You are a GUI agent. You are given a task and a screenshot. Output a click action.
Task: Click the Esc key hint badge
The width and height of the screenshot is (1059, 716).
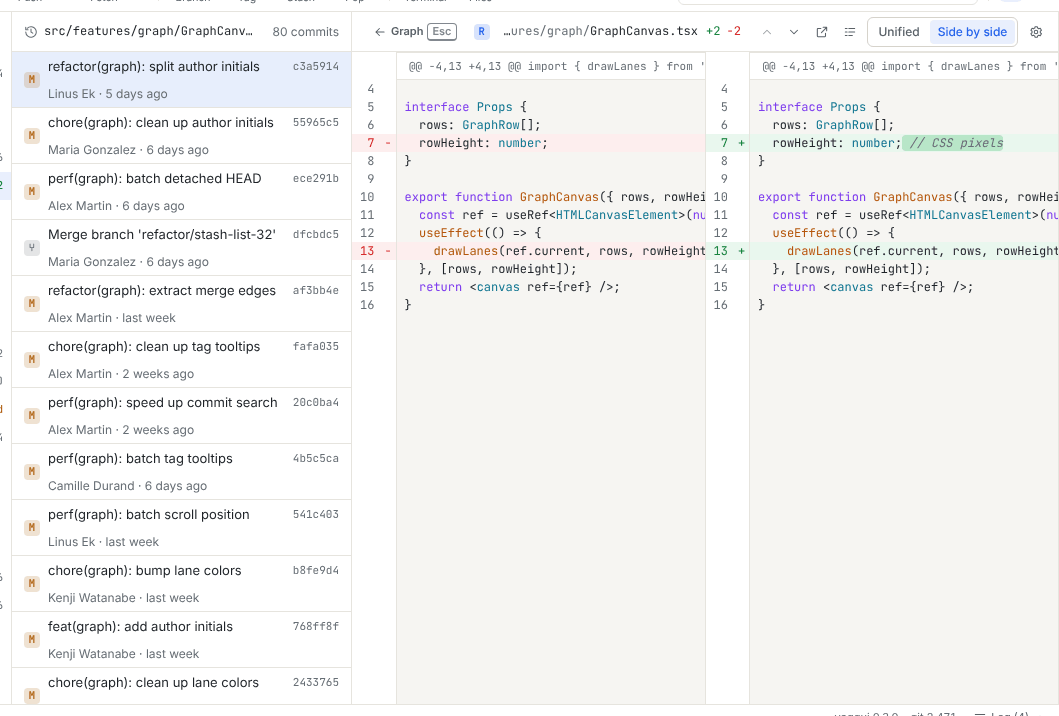click(442, 32)
